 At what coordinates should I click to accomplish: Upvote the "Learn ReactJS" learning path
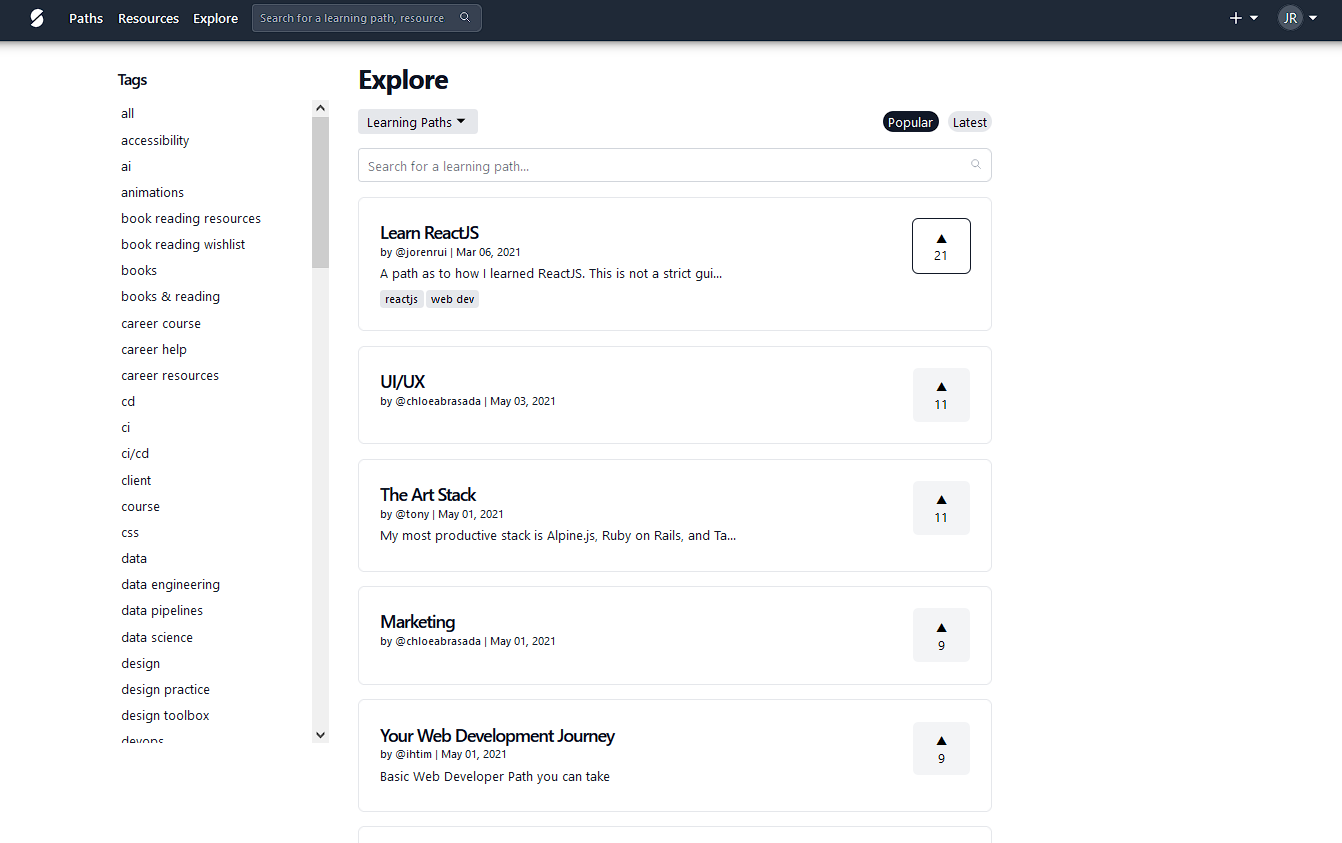point(941,245)
